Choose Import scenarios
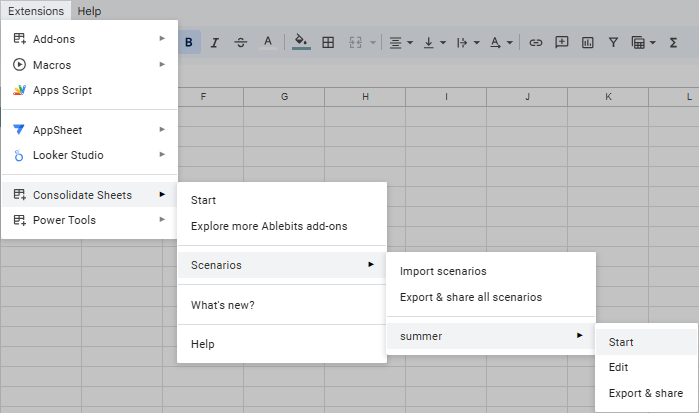This screenshot has width=699, height=413. [491, 271]
